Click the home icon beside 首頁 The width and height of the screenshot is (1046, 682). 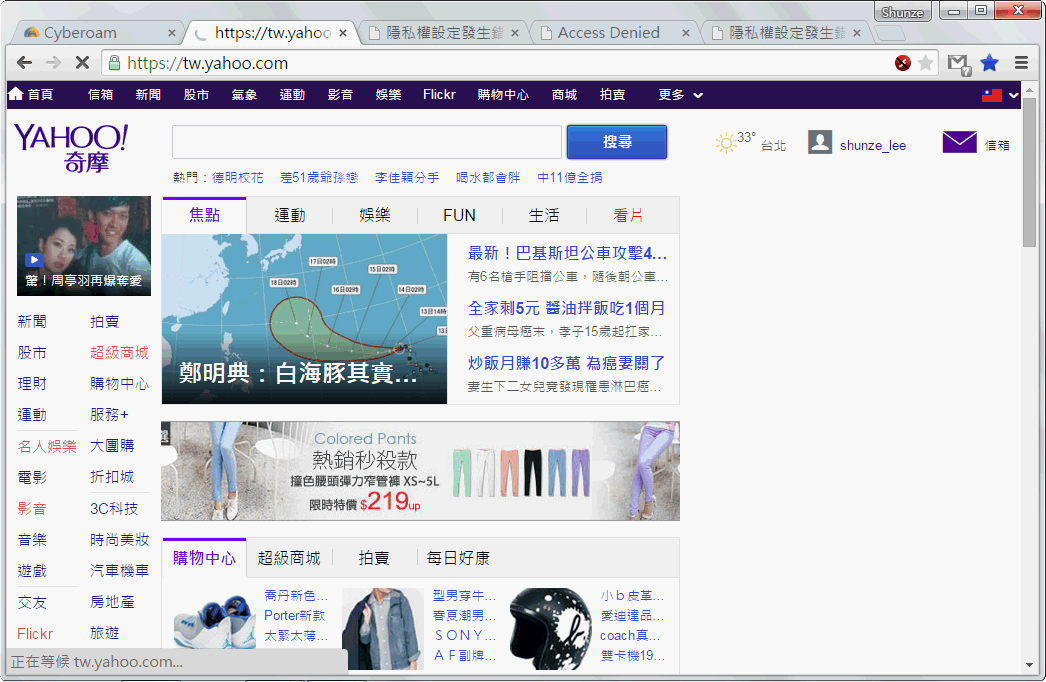pyautogui.click(x=15, y=94)
